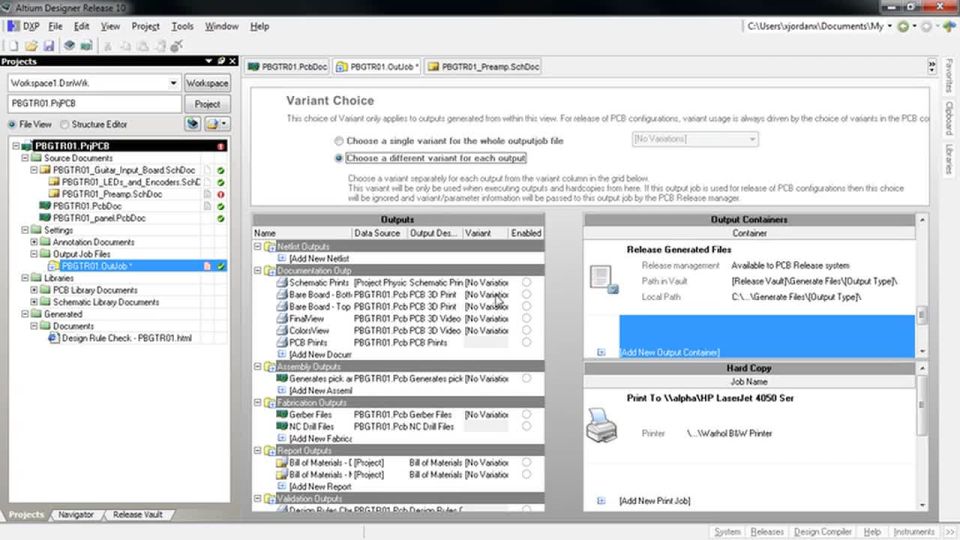Enable the Gerber Files output
The height and width of the screenshot is (540, 960).
click(x=527, y=414)
